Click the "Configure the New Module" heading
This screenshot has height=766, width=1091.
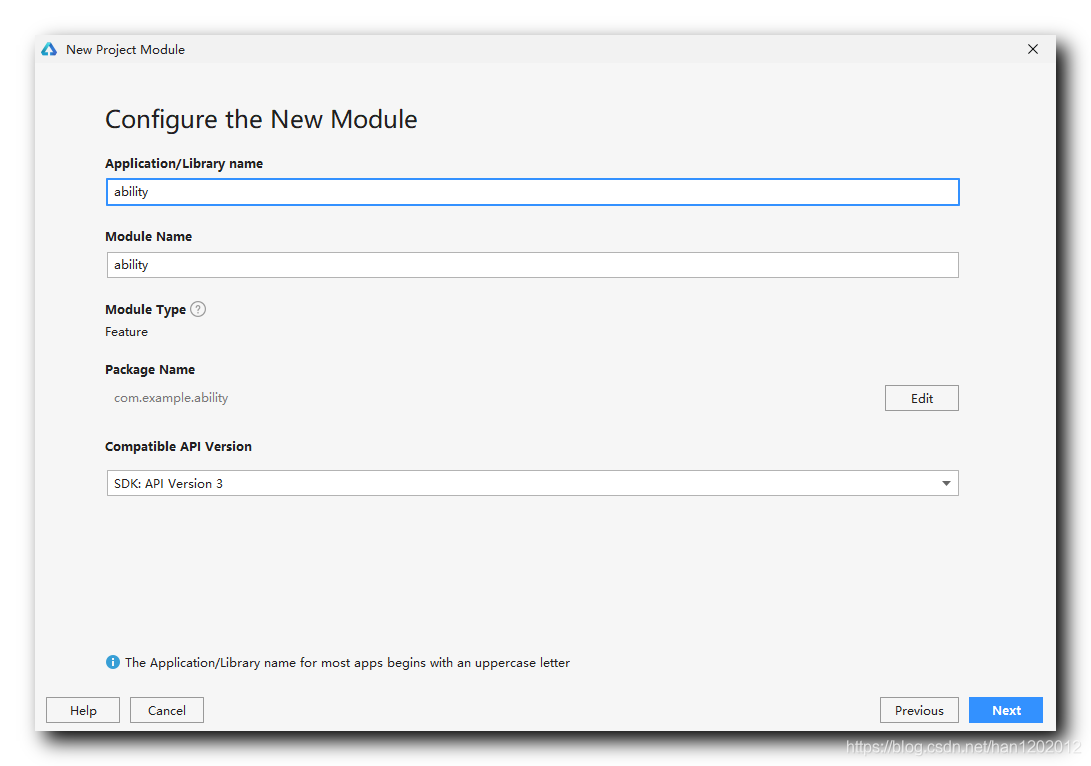pos(261,120)
